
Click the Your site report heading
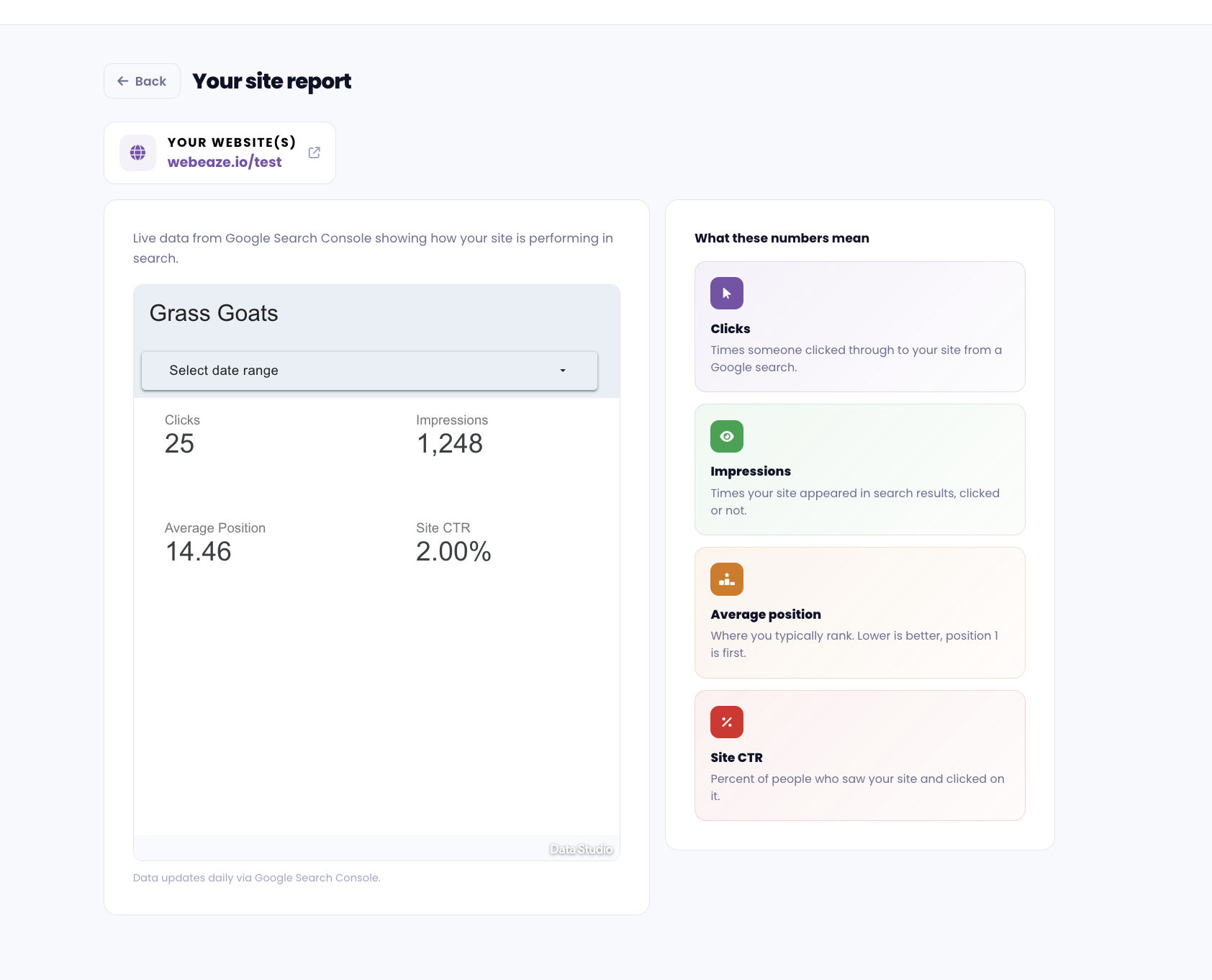tap(272, 81)
